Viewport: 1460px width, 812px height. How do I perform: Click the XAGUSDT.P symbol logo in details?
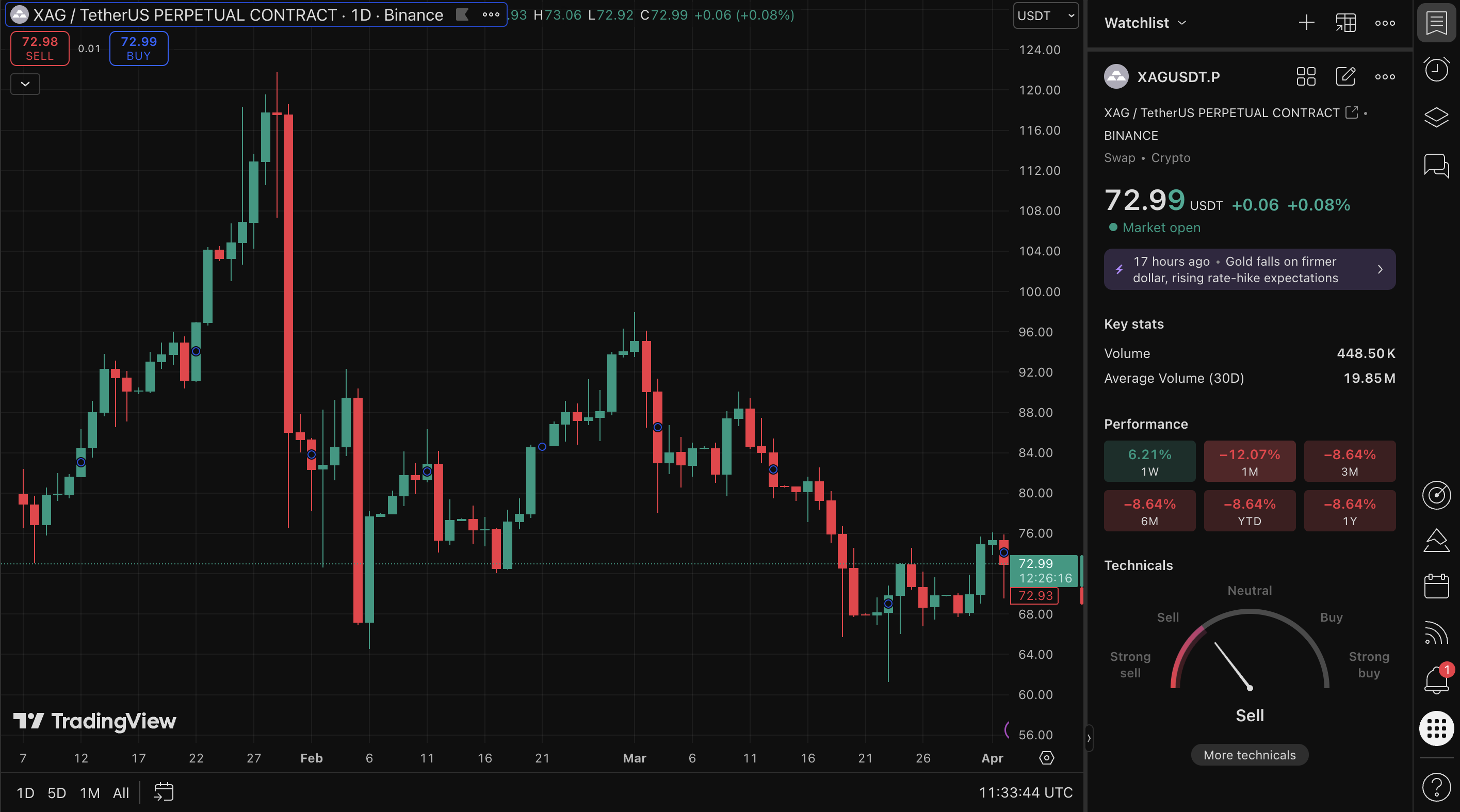pyautogui.click(x=1116, y=76)
